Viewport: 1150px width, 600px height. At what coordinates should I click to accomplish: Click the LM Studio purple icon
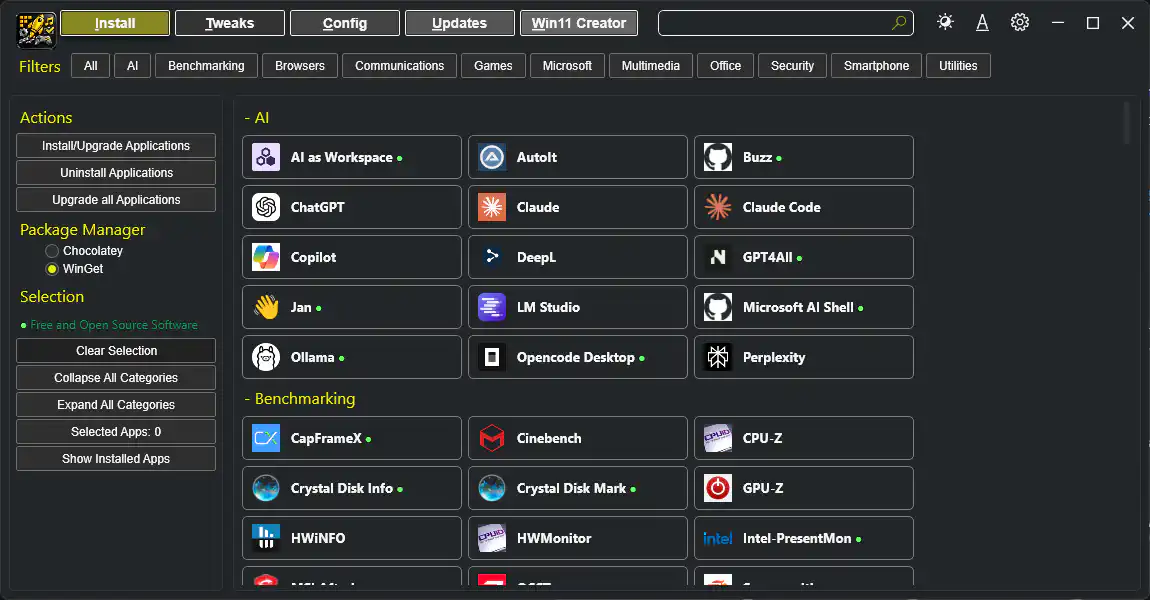pyautogui.click(x=491, y=307)
